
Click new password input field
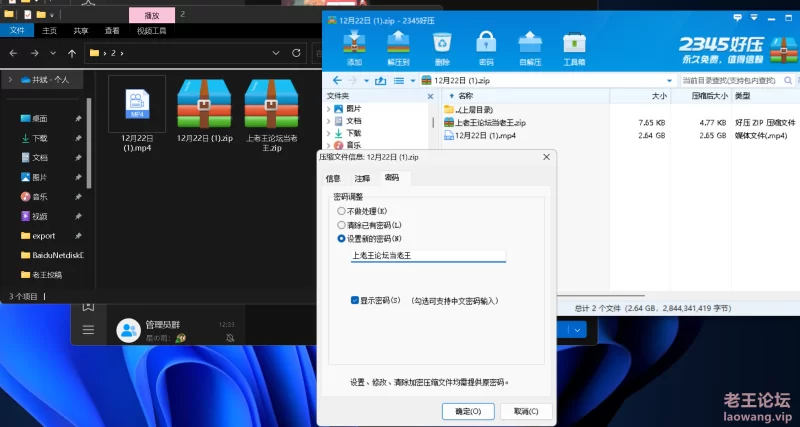(428, 256)
